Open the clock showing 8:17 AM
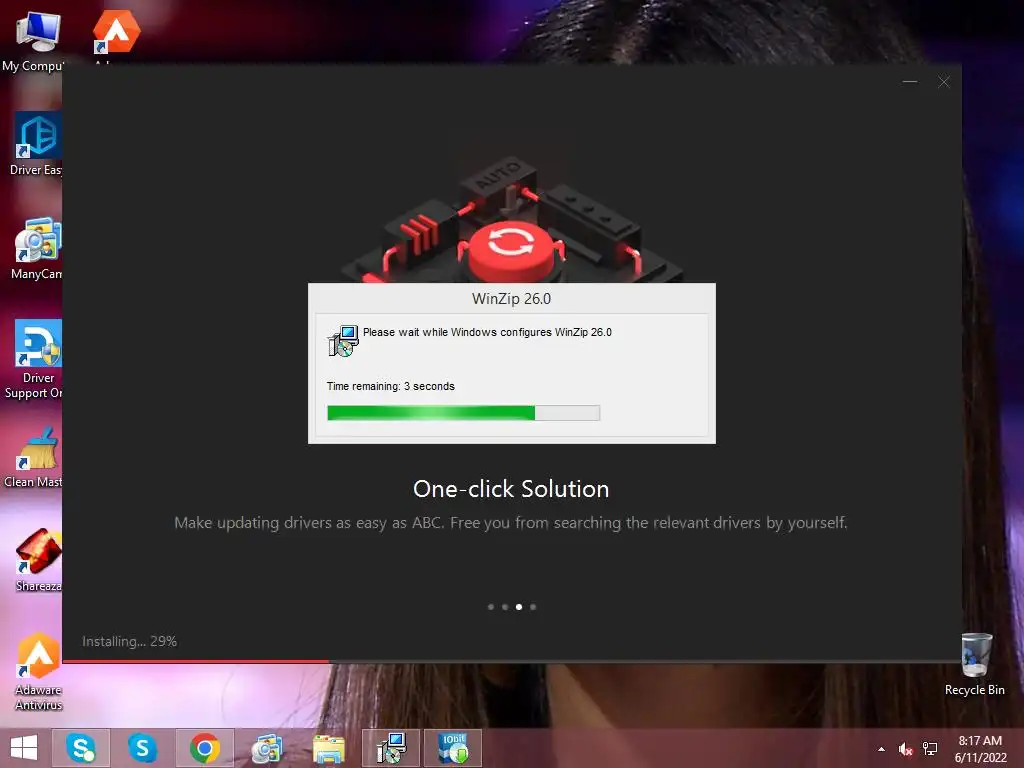This screenshot has height=768, width=1024. (980, 749)
